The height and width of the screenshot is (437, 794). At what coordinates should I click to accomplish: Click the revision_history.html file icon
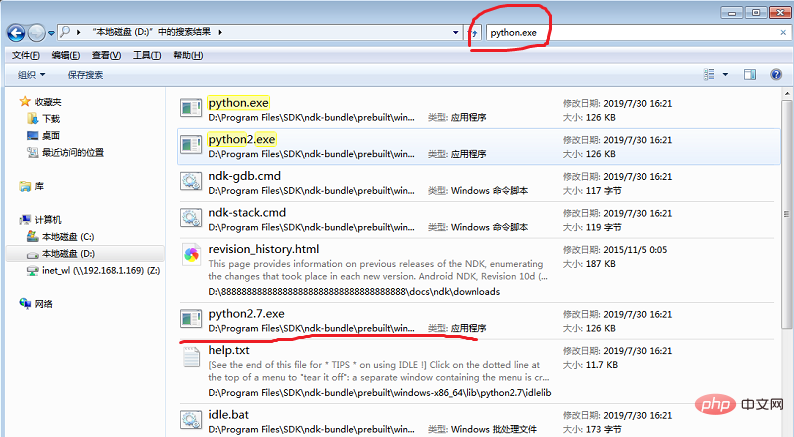pyautogui.click(x=191, y=254)
